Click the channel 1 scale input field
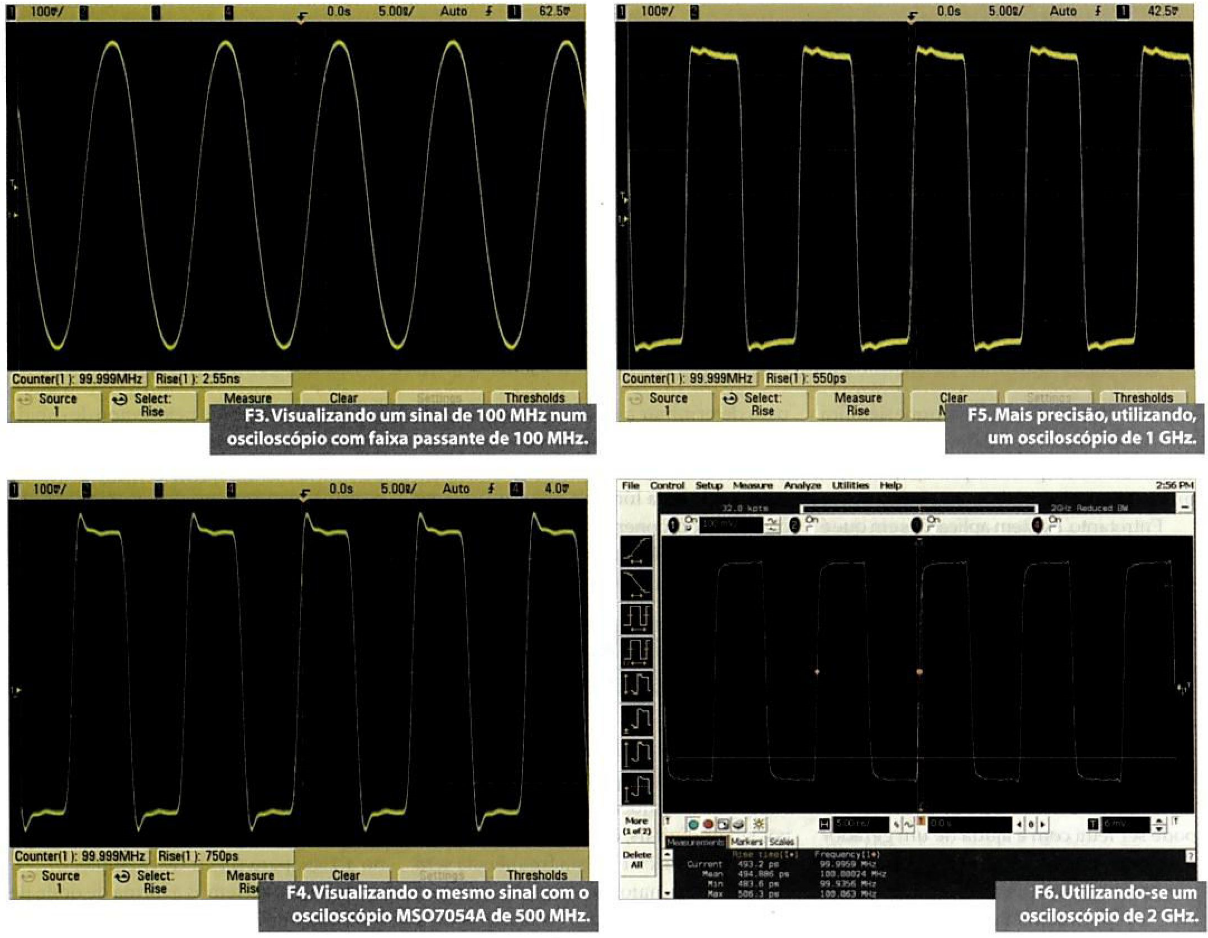 730,525
